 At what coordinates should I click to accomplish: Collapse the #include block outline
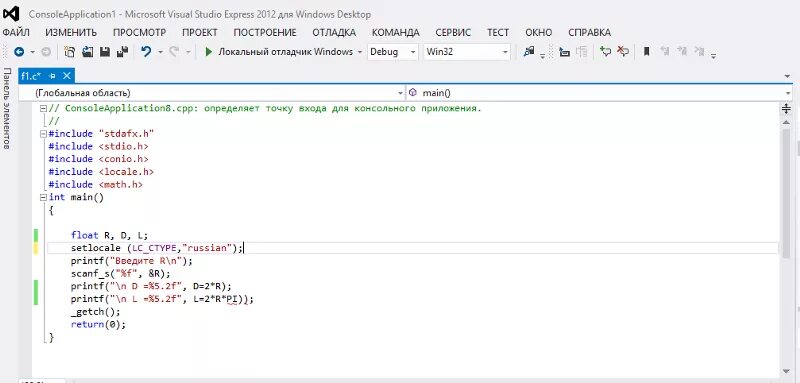[x=43, y=134]
